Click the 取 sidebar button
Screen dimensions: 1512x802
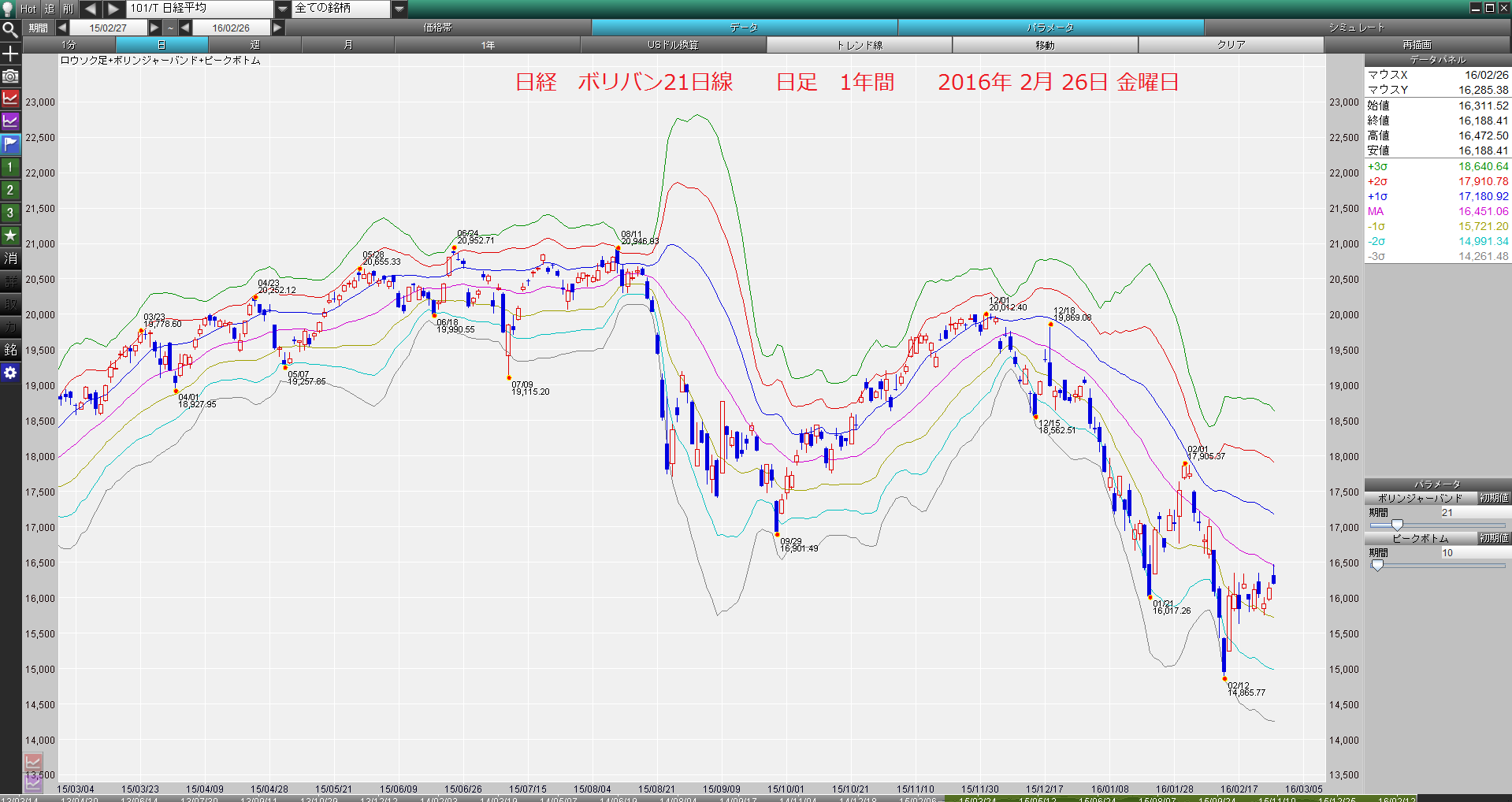(x=10, y=304)
